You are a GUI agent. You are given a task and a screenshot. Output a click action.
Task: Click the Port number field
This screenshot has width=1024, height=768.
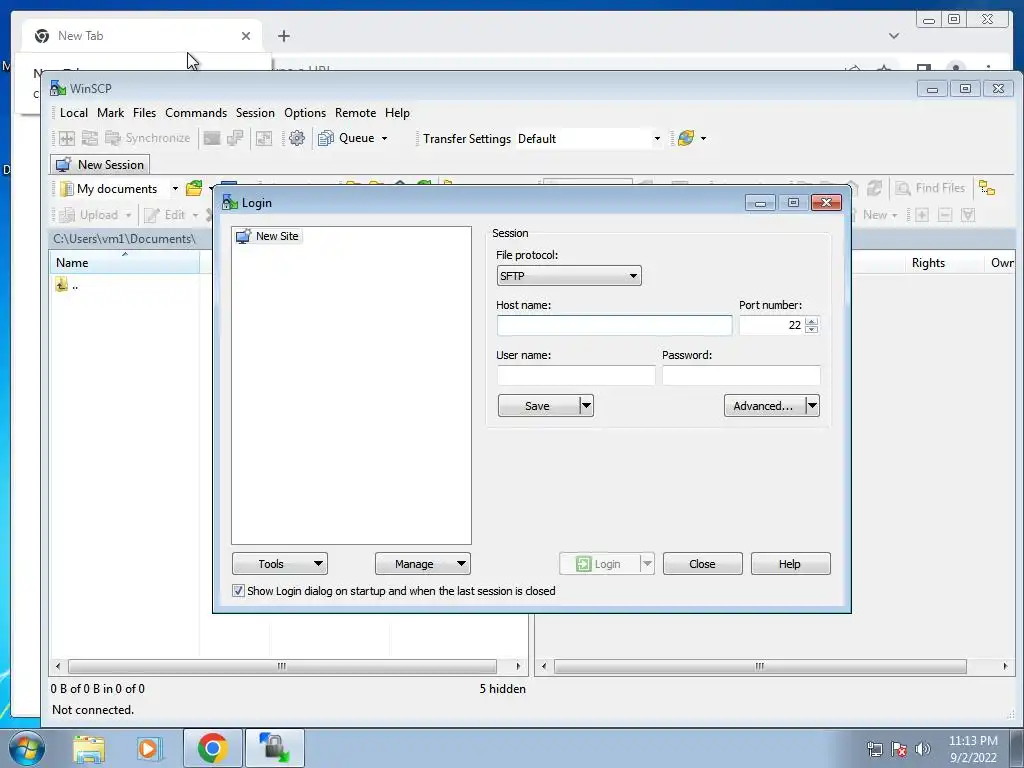tap(772, 325)
